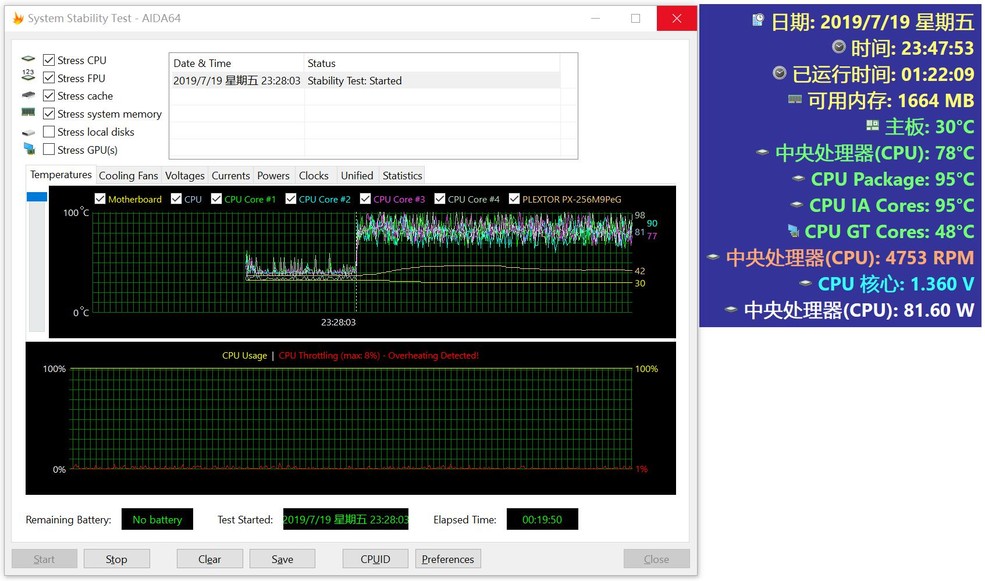Uncheck the Stress cache checkbox

pos(48,95)
